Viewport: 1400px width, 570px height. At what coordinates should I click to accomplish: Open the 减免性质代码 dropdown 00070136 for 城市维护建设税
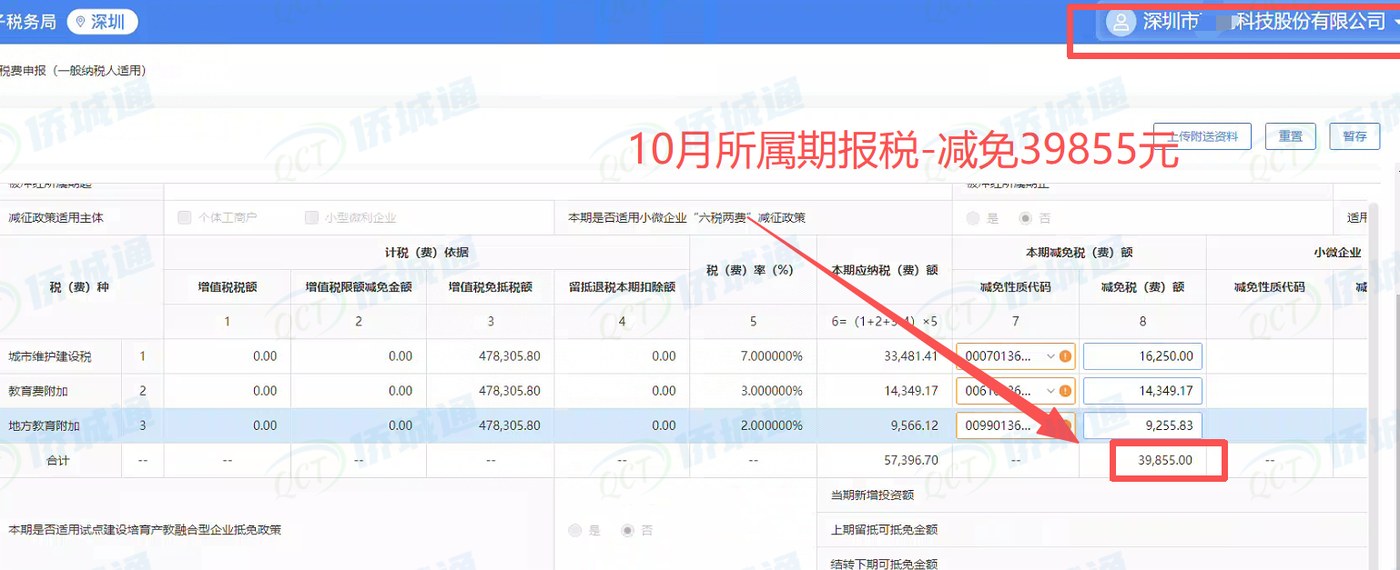coord(1015,356)
